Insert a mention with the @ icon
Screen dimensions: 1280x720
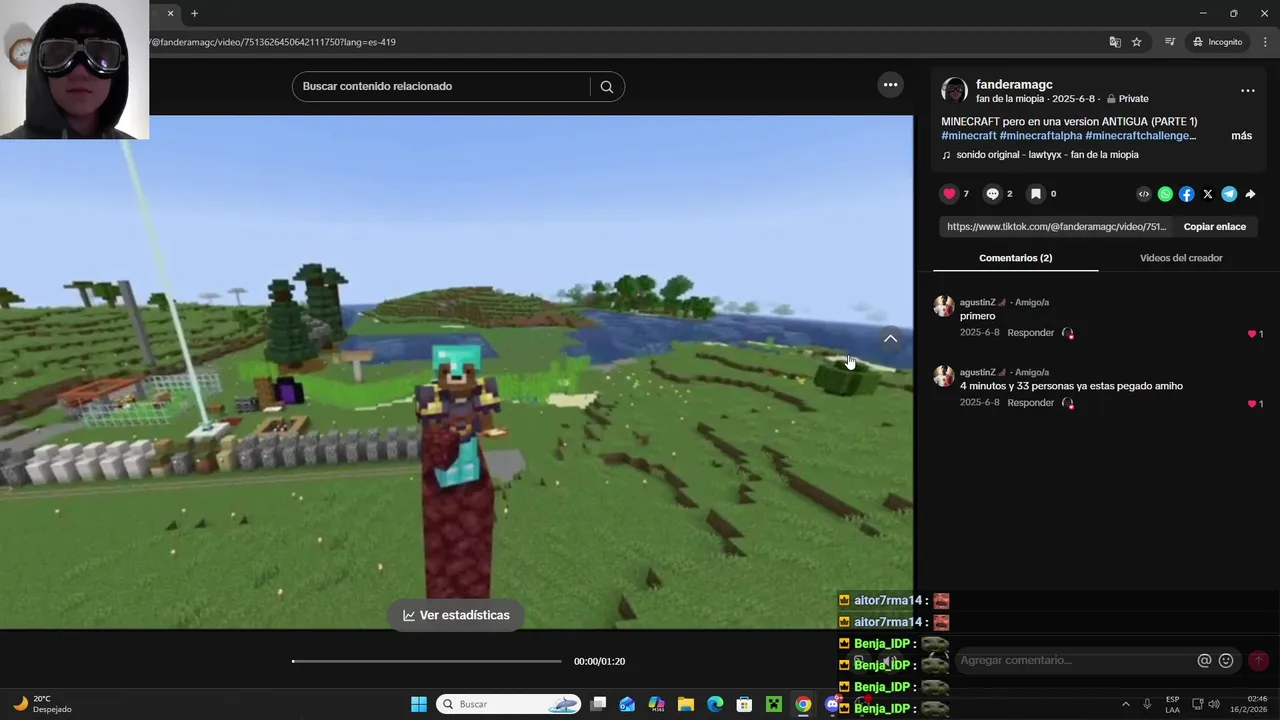coord(1204,661)
